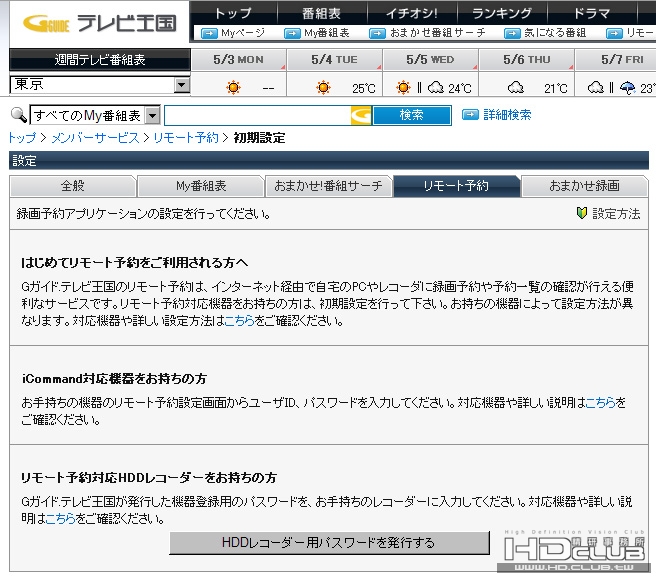Click arrow icon beside おまかせ番組サーチ

pos(377,33)
